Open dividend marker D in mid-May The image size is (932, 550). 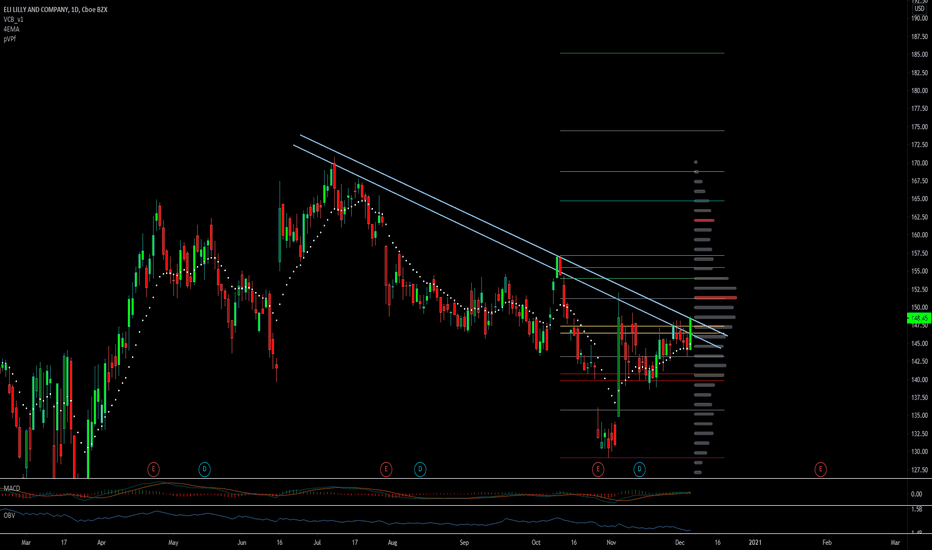(204, 469)
